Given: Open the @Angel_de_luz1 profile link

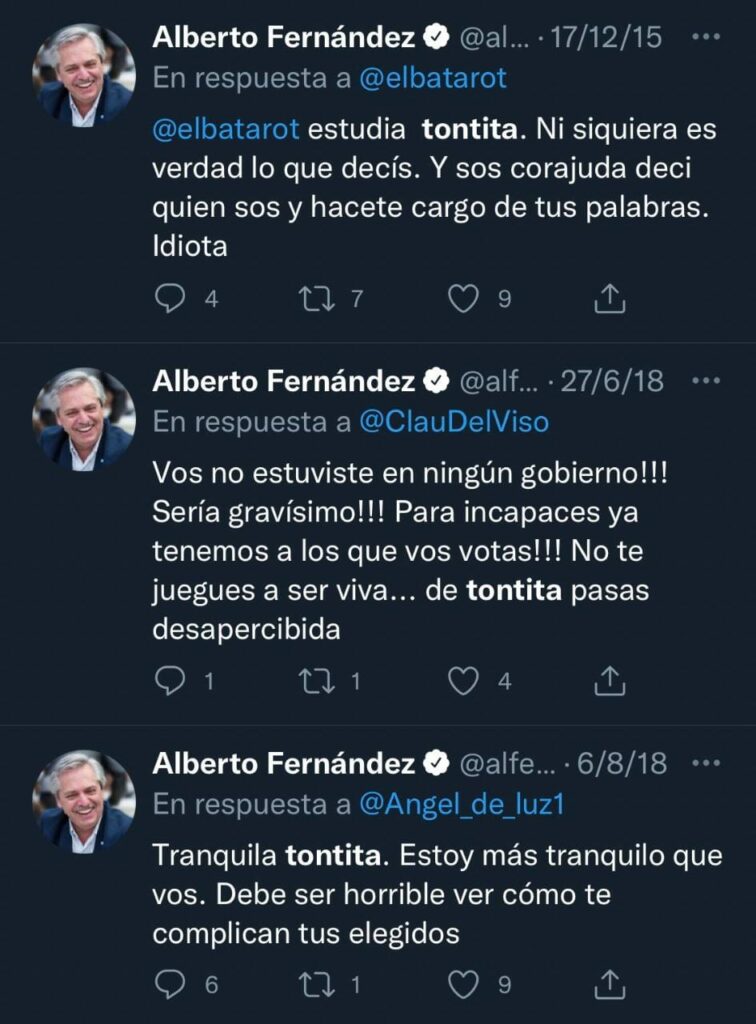Looking at the screenshot, I should point(462,804).
